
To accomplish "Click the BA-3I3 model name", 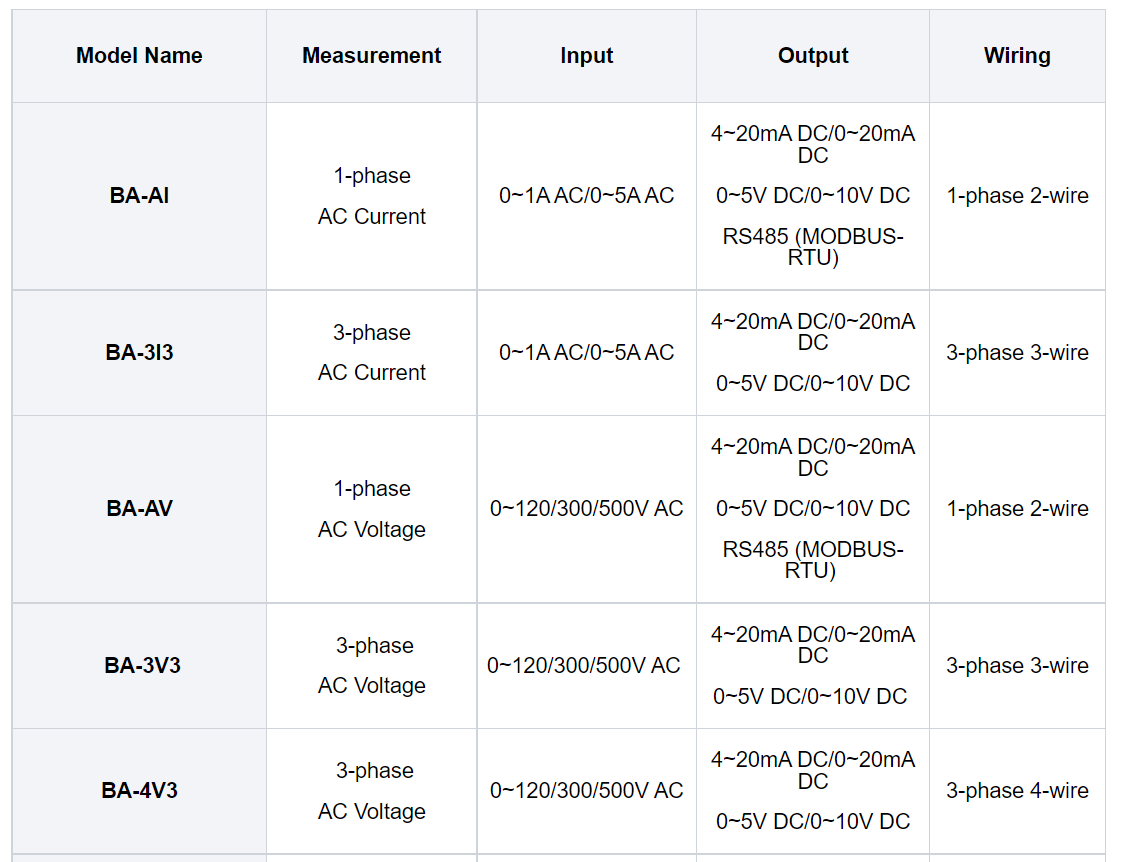I will click(139, 353).
